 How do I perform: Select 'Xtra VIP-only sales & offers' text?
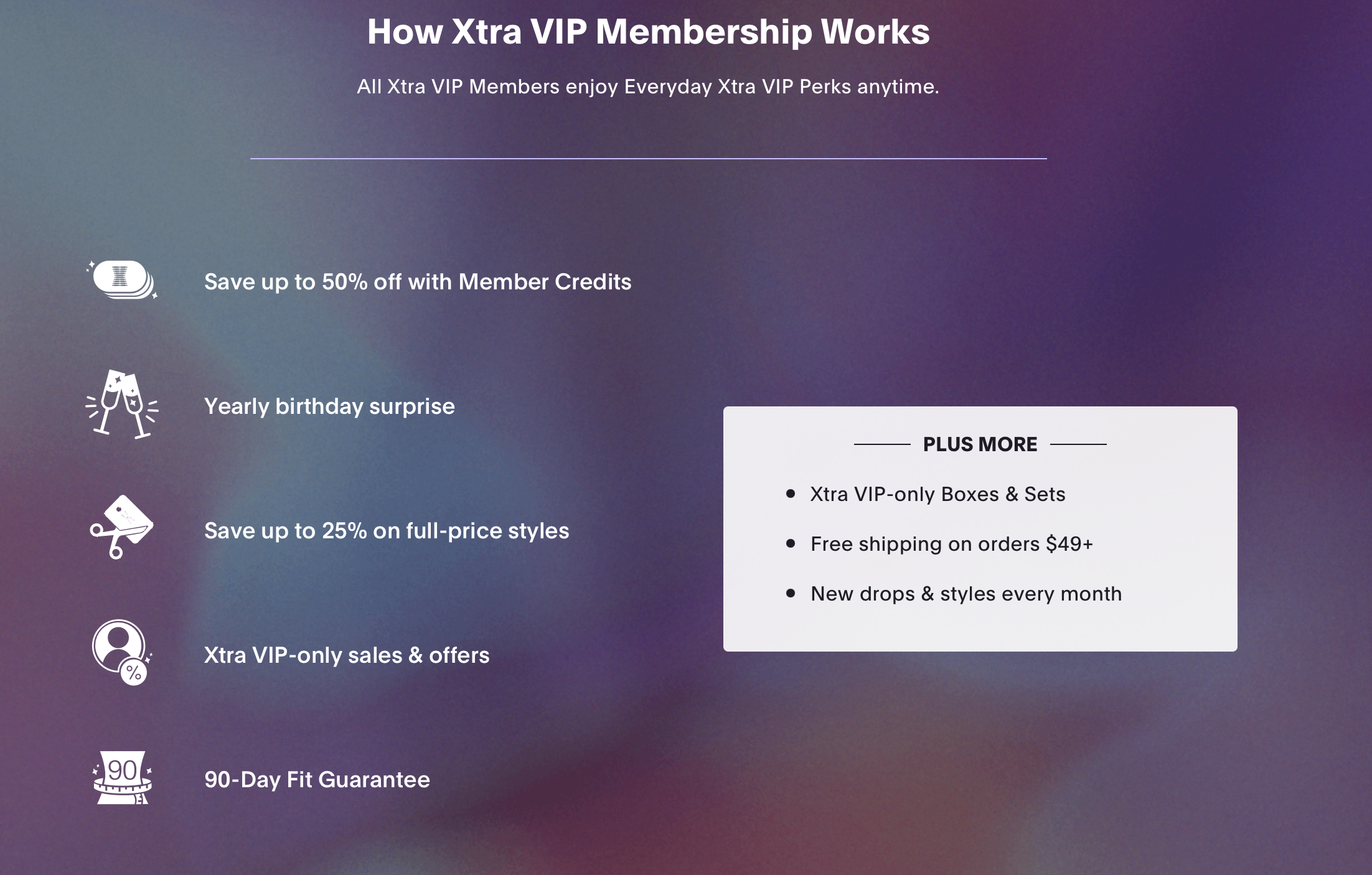click(x=347, y=655)
